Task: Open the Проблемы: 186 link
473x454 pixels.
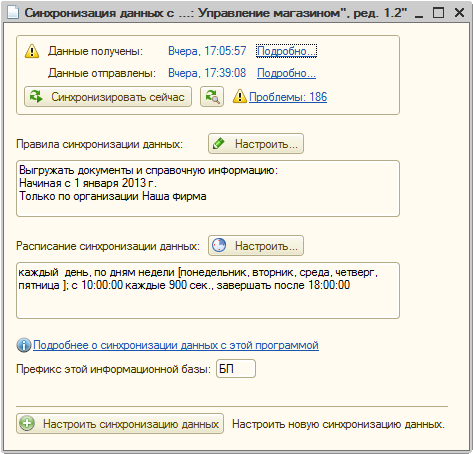Action: coord(288,97)
